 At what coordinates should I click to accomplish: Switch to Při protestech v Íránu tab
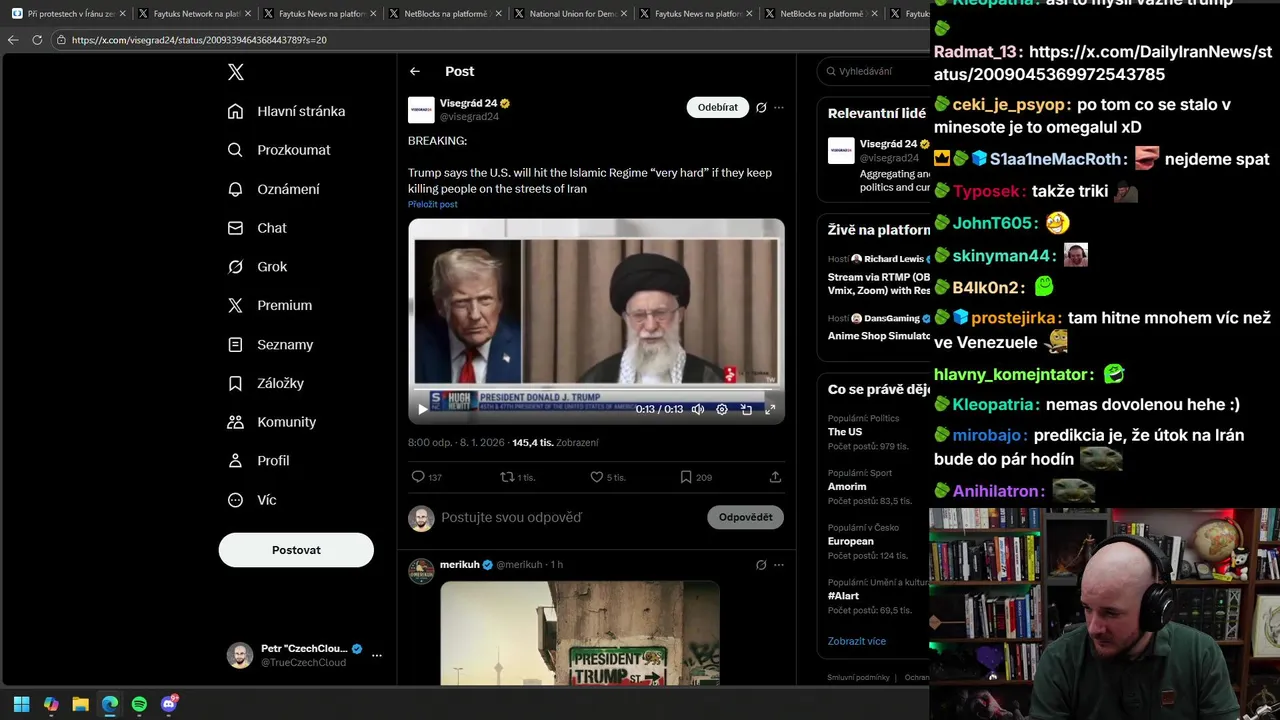coord(66,14)
